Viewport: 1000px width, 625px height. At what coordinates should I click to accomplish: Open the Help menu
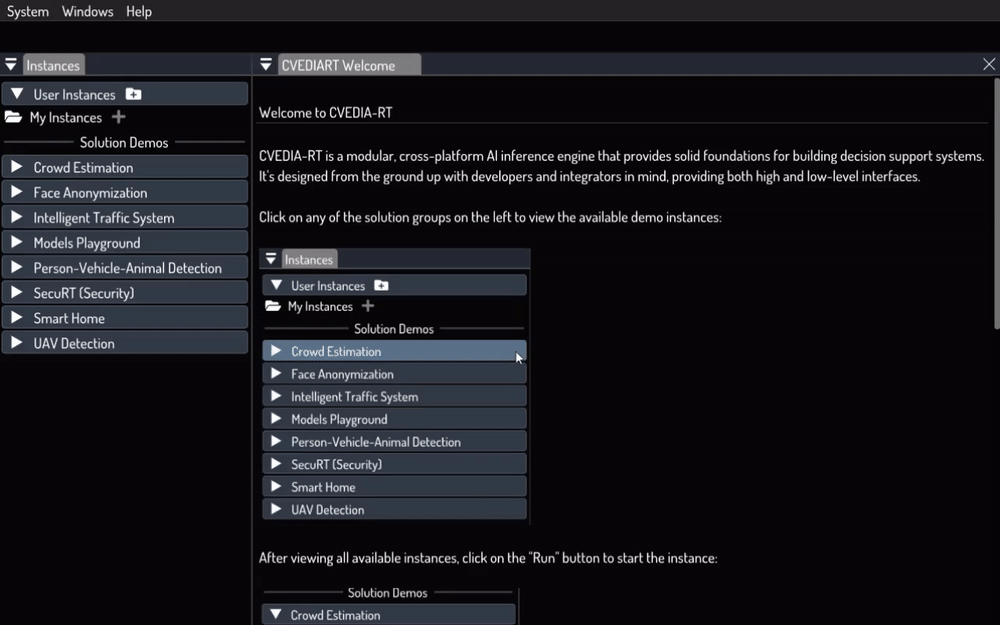click(x=138, y=11)
